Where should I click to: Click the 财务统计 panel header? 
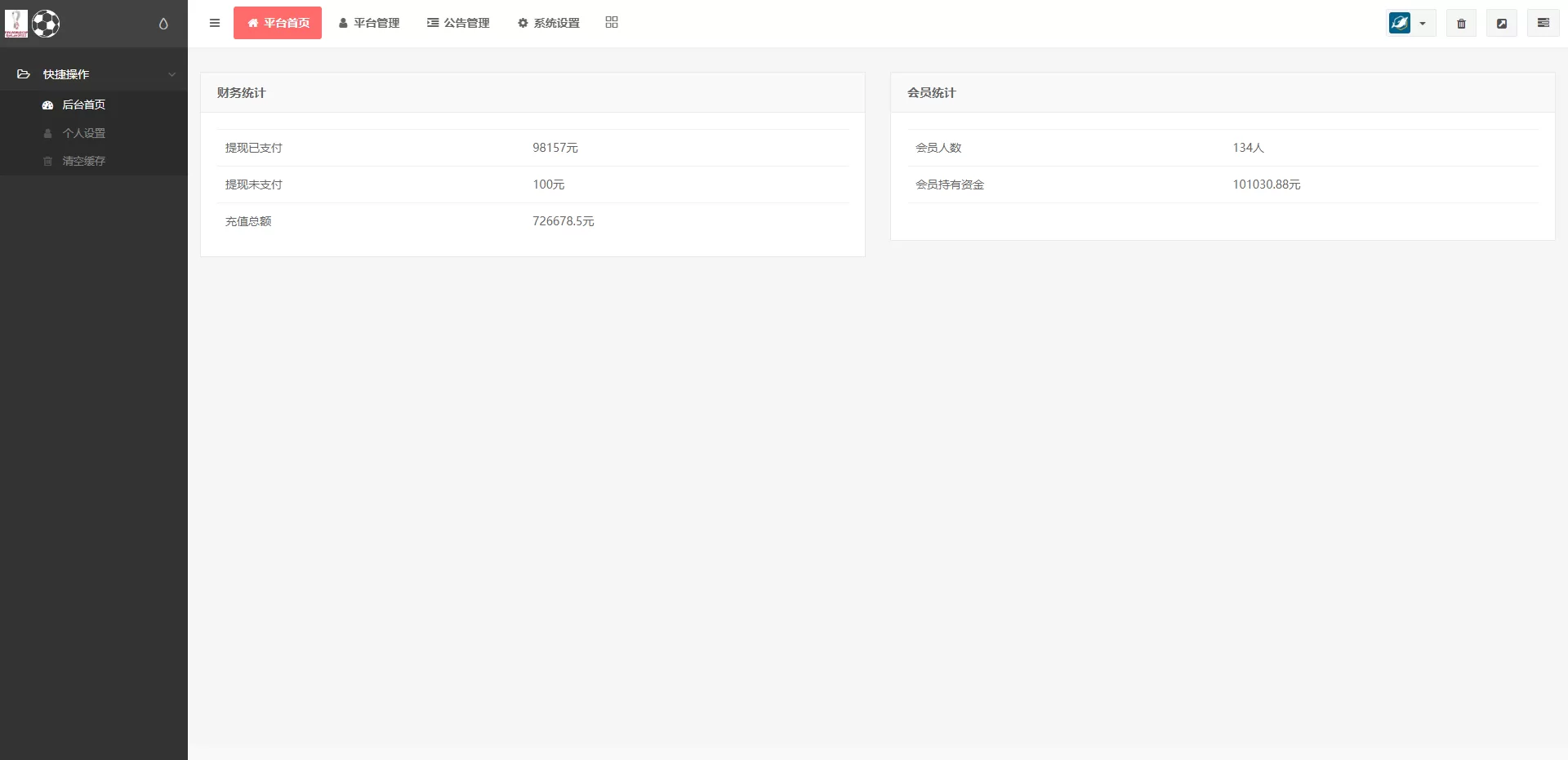pos(532,93)
